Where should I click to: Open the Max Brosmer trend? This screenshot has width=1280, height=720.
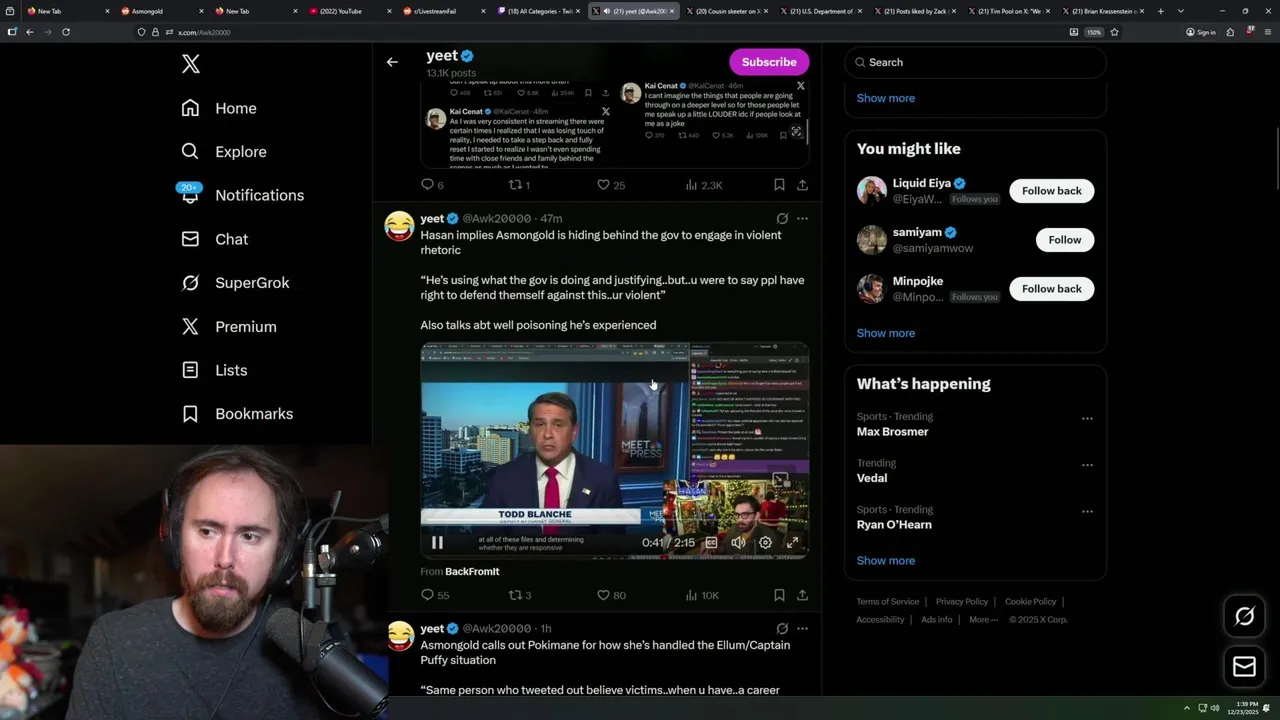coord(892,432)
